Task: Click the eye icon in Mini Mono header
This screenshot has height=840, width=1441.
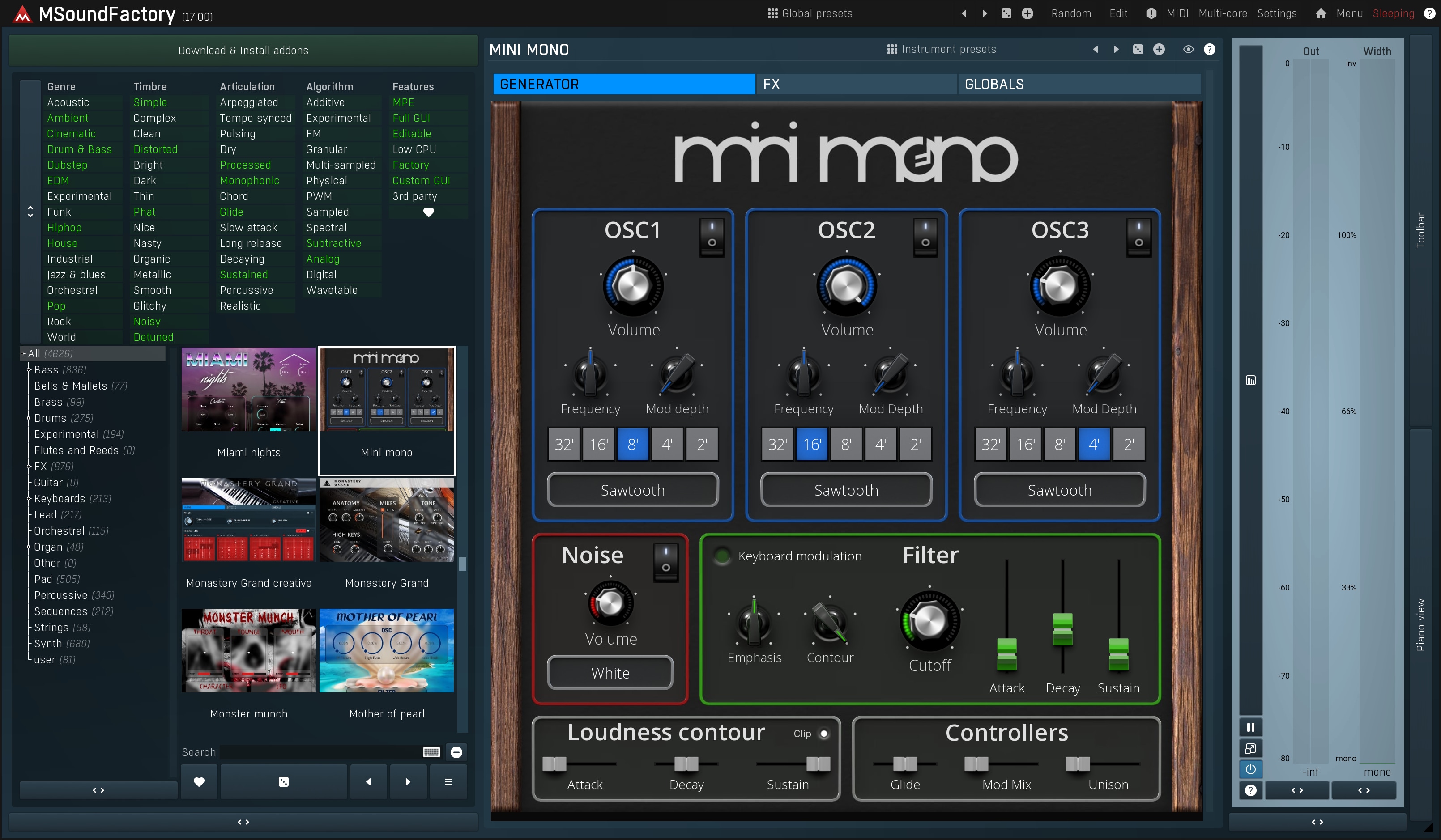Action: pos(1188,50)
